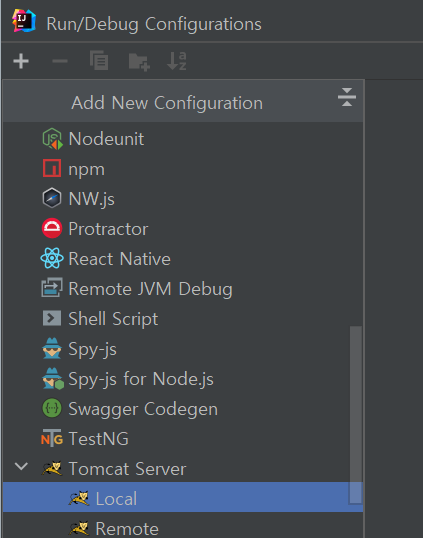The image size is (423, 538).
Task: Choose the Spy-js configuration
Action: [x=183, y=349]
